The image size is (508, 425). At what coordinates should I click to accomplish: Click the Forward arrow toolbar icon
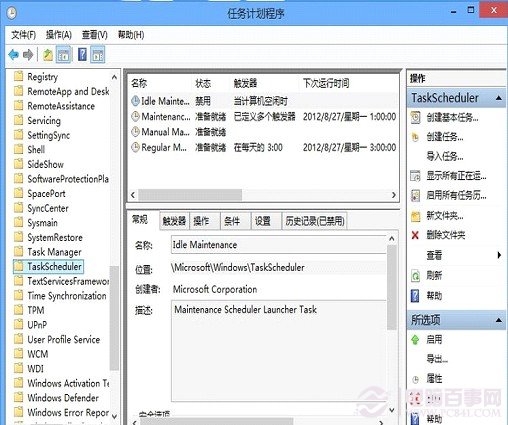28,54
